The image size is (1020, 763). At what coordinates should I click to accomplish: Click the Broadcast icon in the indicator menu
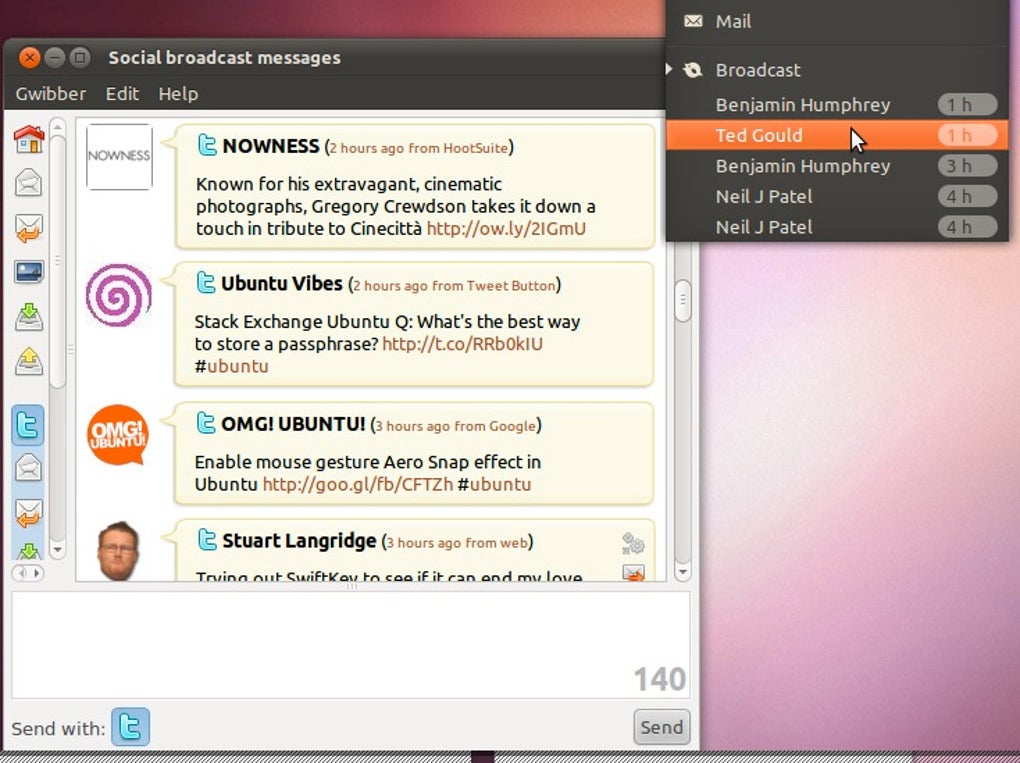[693, 70]
